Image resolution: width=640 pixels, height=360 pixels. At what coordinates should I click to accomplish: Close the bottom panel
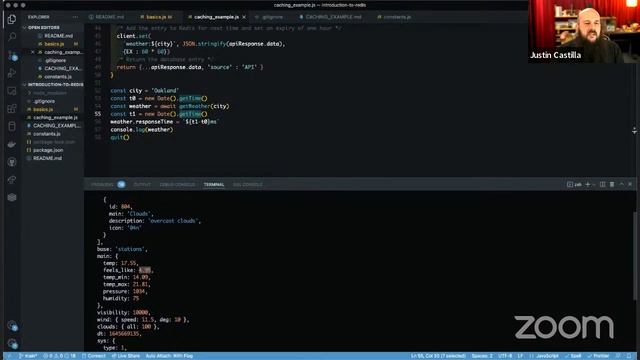(x=630, y=184)
